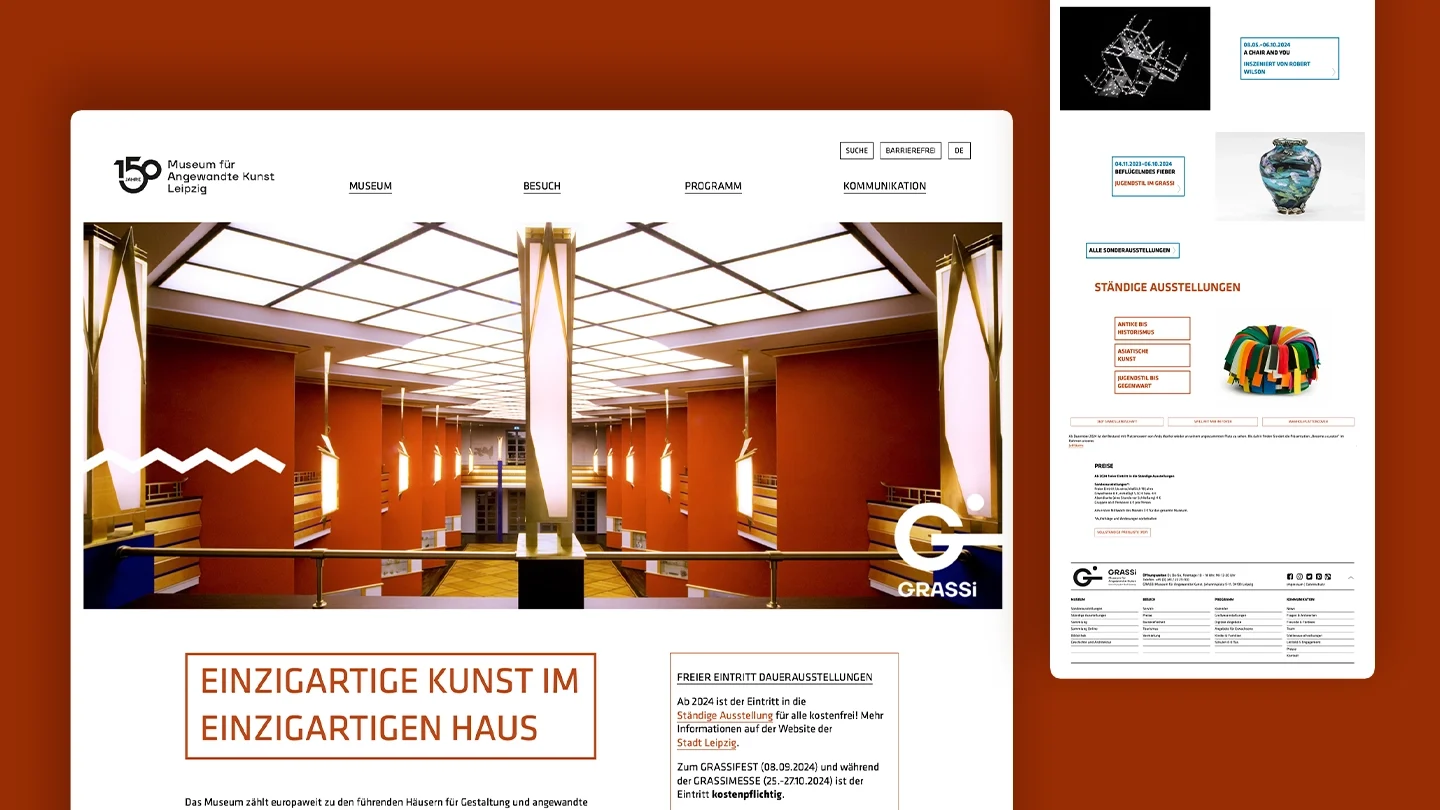Open Instagram via the footer social icon
1440x810 pixels.
point(1299,576)
